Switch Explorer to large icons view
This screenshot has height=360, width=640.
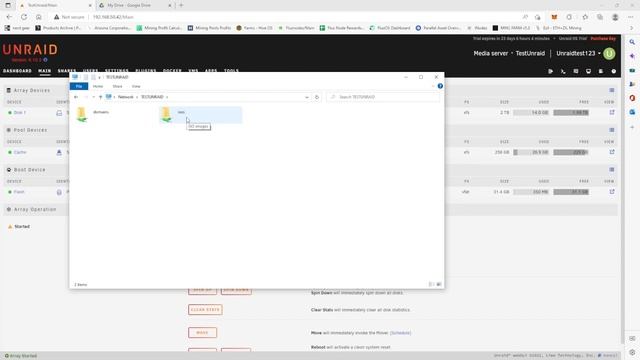[x=439, y=284]
